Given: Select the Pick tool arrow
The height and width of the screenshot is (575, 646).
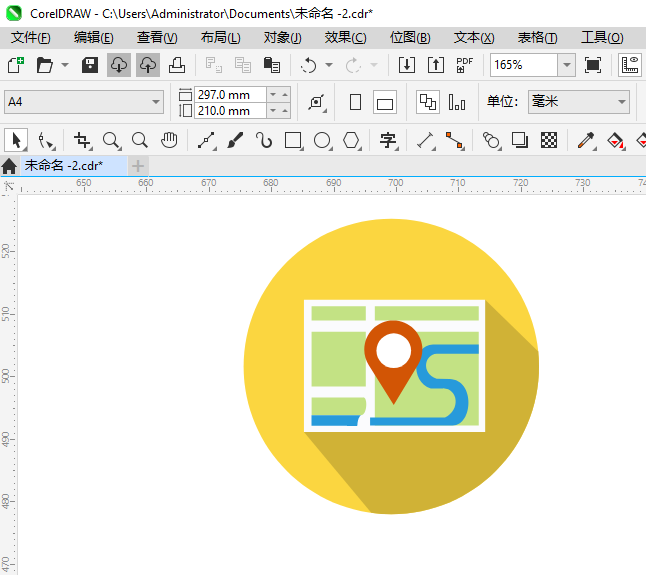Looking at the screenshot, I should 16,140.
